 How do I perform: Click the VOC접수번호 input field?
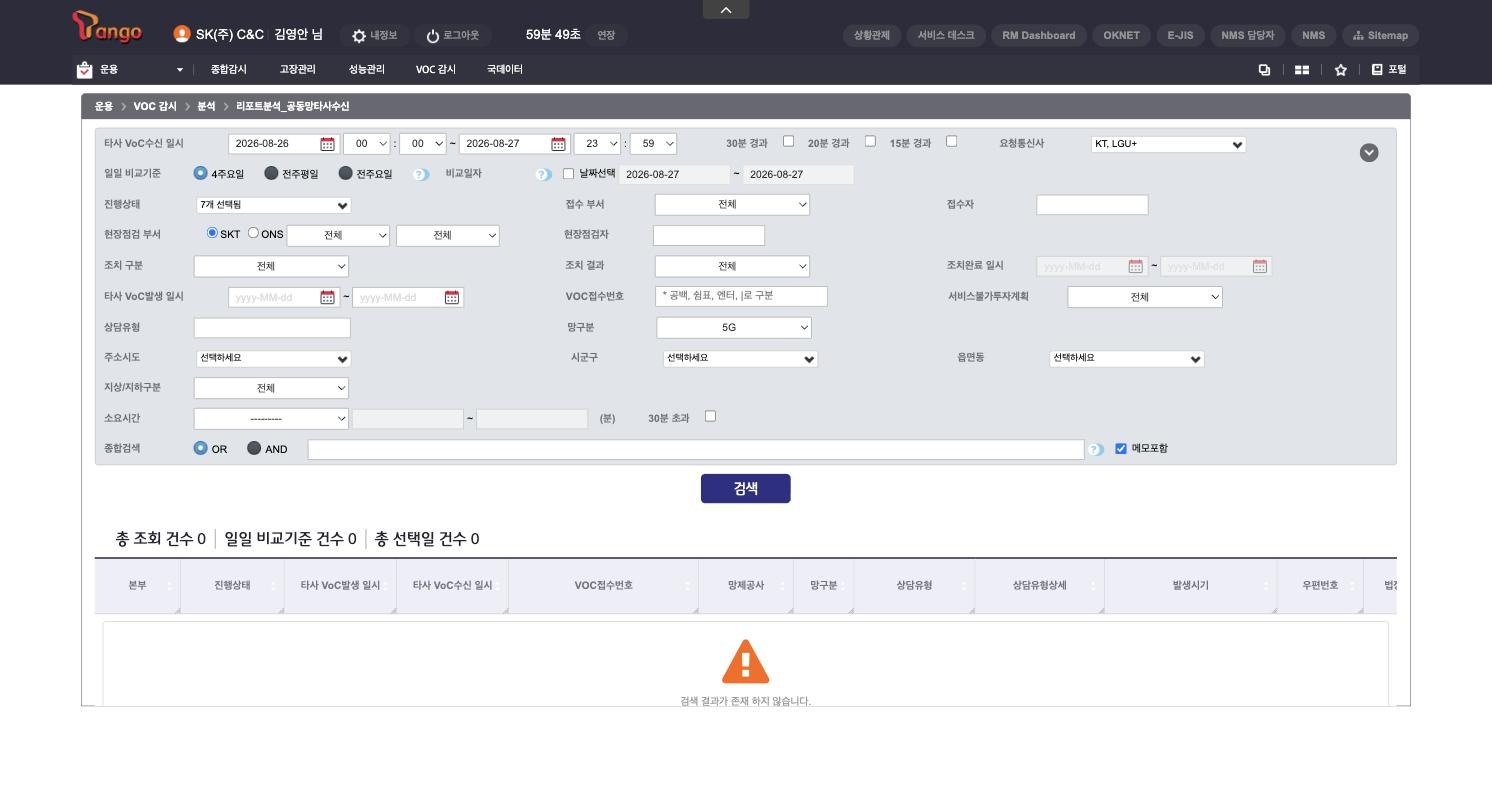[x=741, y=296]
